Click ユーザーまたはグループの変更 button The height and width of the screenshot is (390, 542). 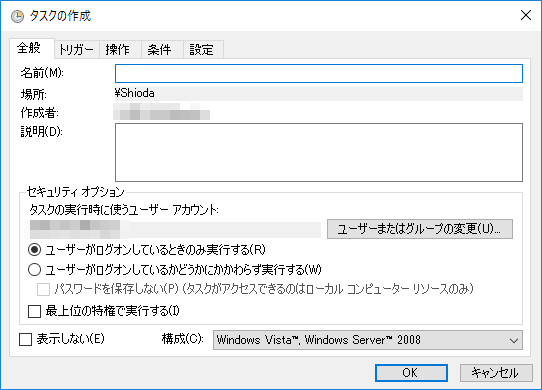pos(420,229)
